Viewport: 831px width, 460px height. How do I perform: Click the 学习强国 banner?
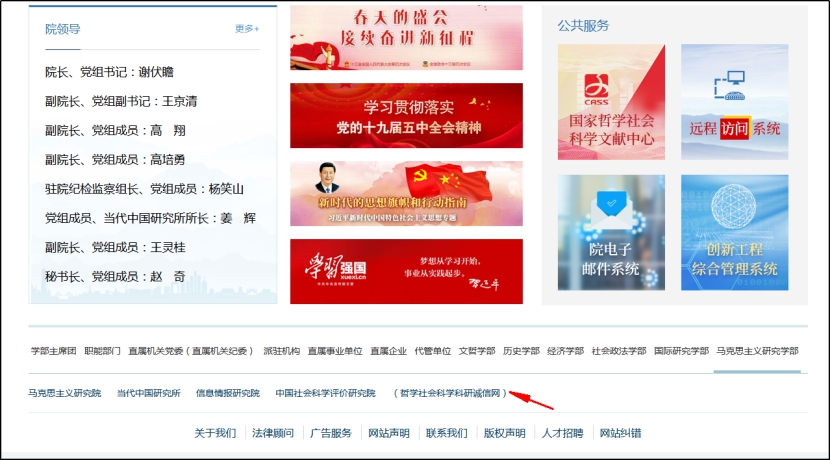(x=406, y=271)
